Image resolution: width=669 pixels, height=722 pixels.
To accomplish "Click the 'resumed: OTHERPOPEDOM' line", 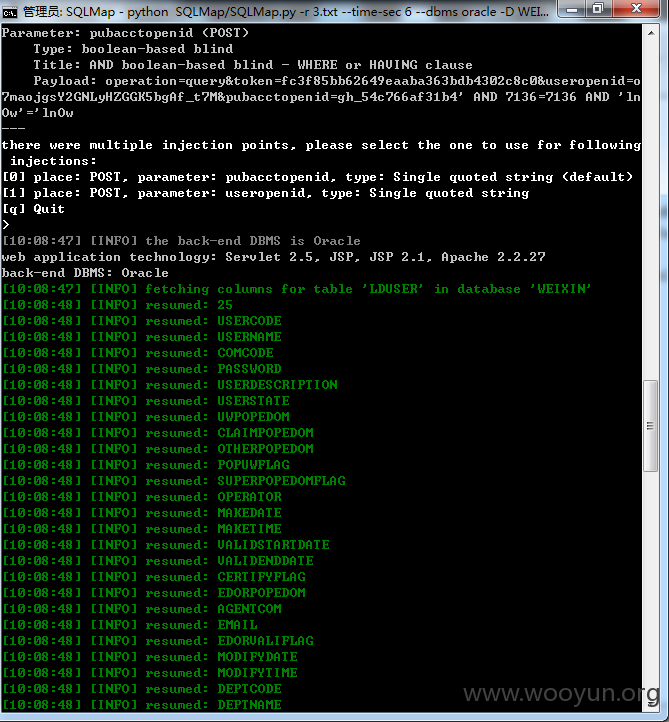I will coord(158,449).
